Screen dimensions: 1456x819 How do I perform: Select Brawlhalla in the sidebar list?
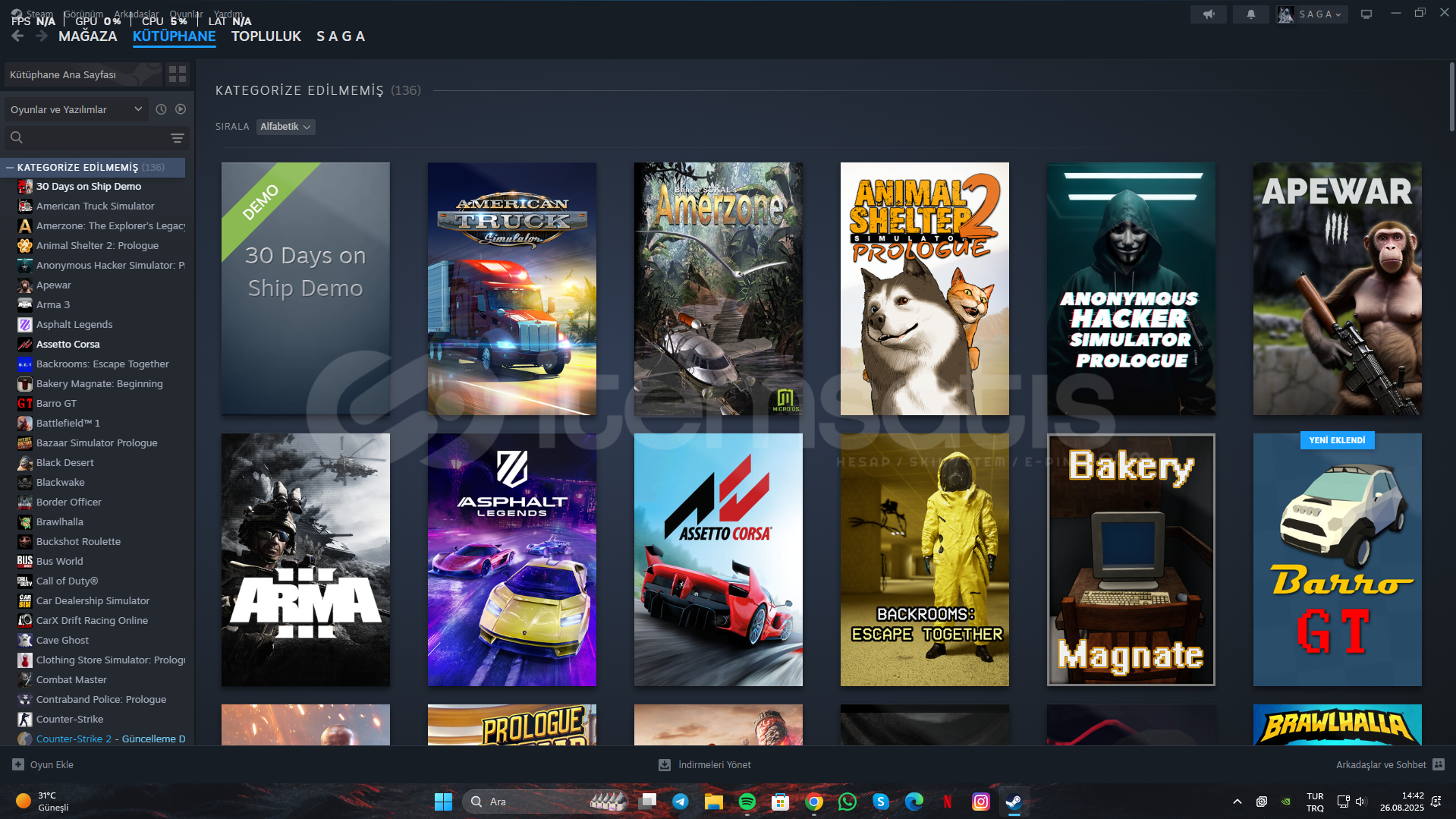[60, 521]
